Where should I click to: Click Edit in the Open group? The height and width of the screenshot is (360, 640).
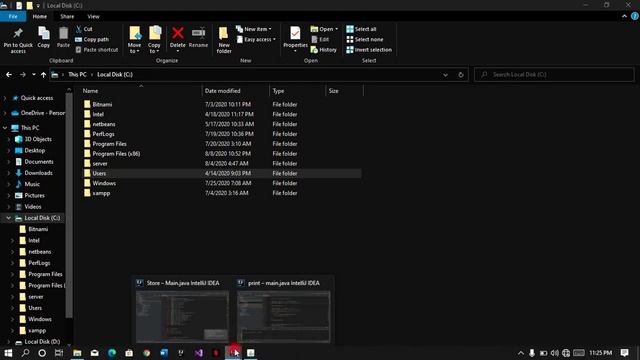(x=320, y=40)
